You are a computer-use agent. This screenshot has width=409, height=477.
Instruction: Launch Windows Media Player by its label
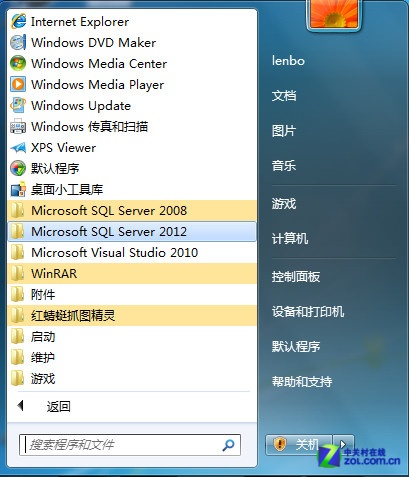[97, 85]
